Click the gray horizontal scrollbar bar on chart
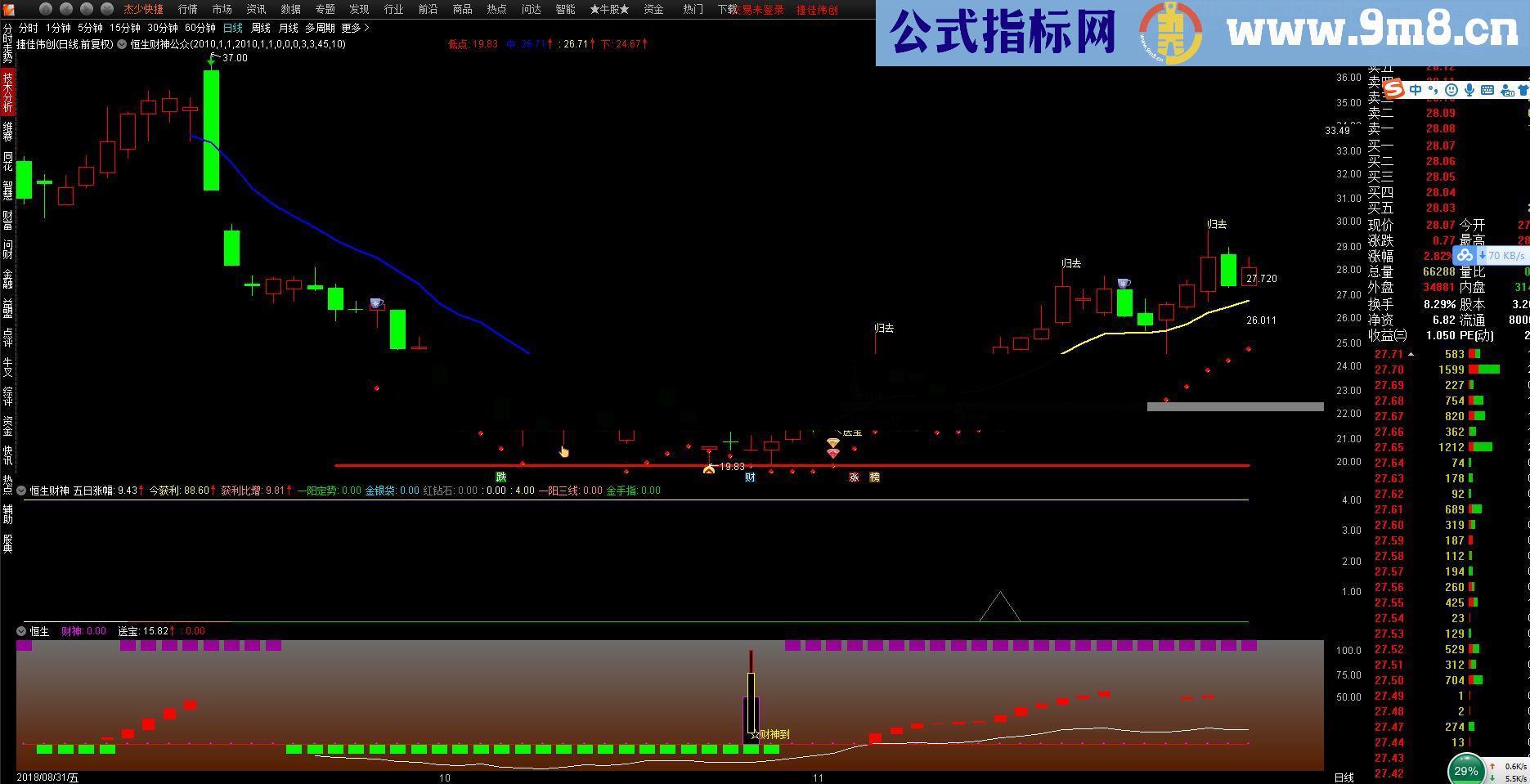1530x784 pixels. click(x=1235, y=406)
